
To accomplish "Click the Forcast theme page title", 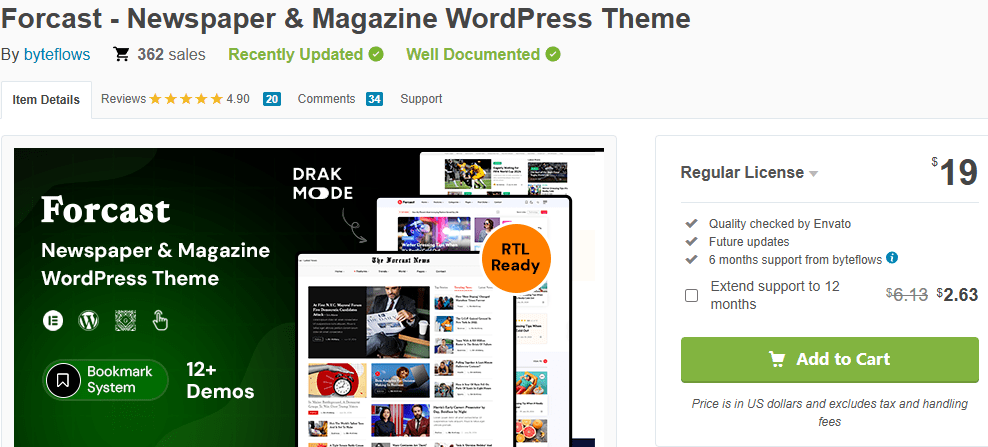I will click(345, 18).
